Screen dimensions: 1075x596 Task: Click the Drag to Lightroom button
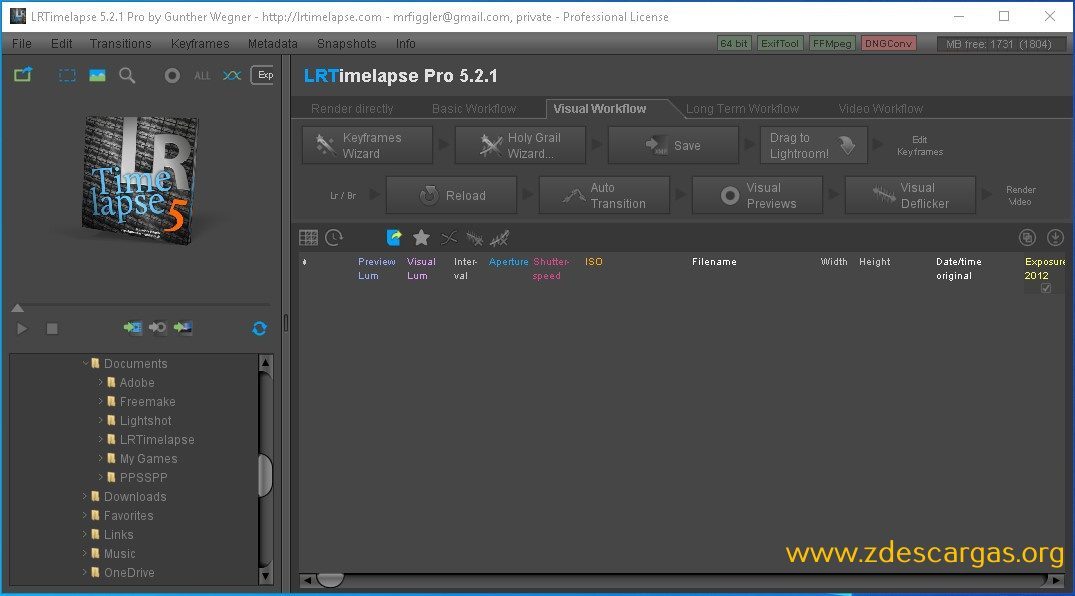(x=814, y=145)
